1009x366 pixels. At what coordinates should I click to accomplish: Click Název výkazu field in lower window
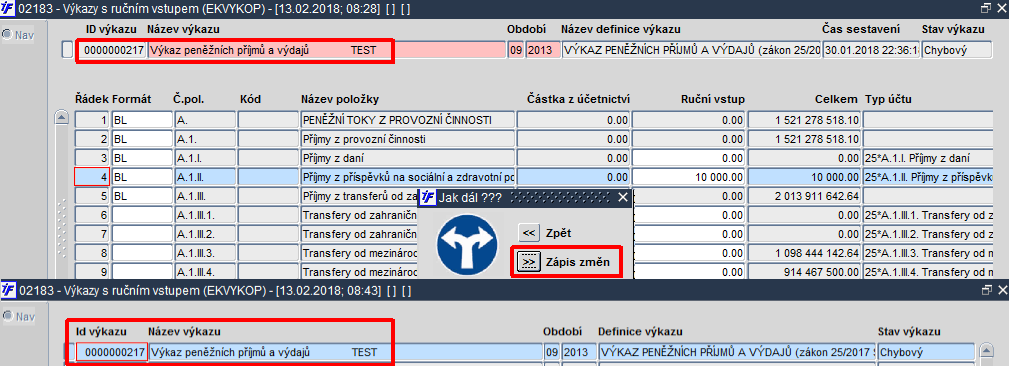coord(346,352)
